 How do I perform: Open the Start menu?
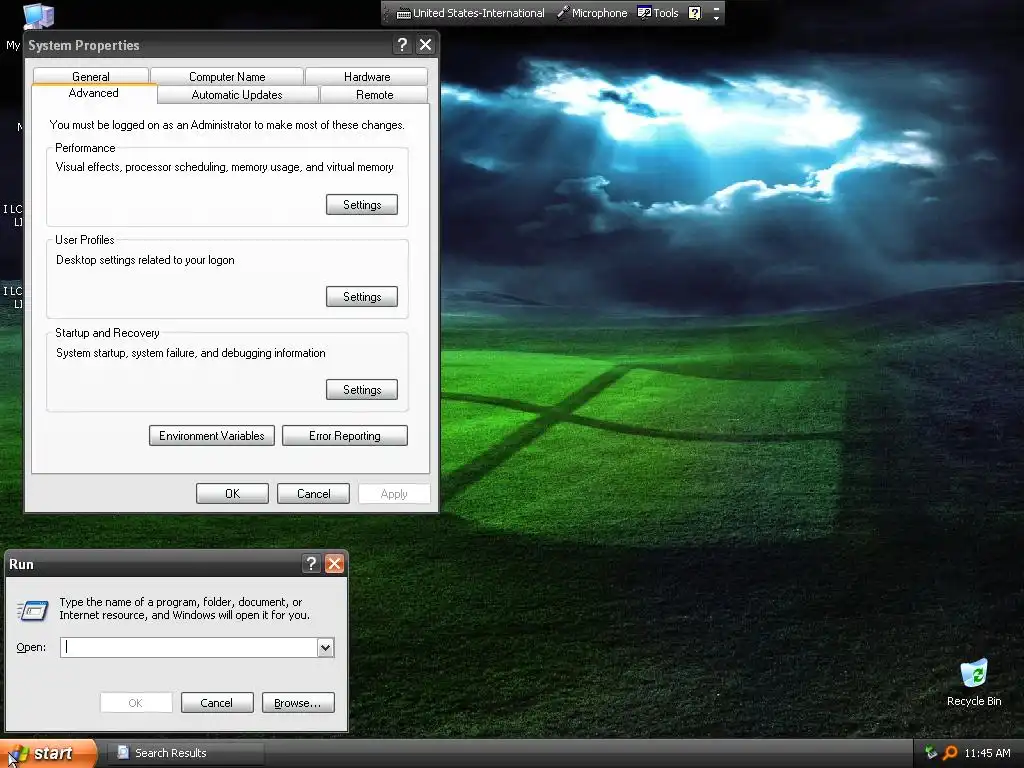click(48, 753)
